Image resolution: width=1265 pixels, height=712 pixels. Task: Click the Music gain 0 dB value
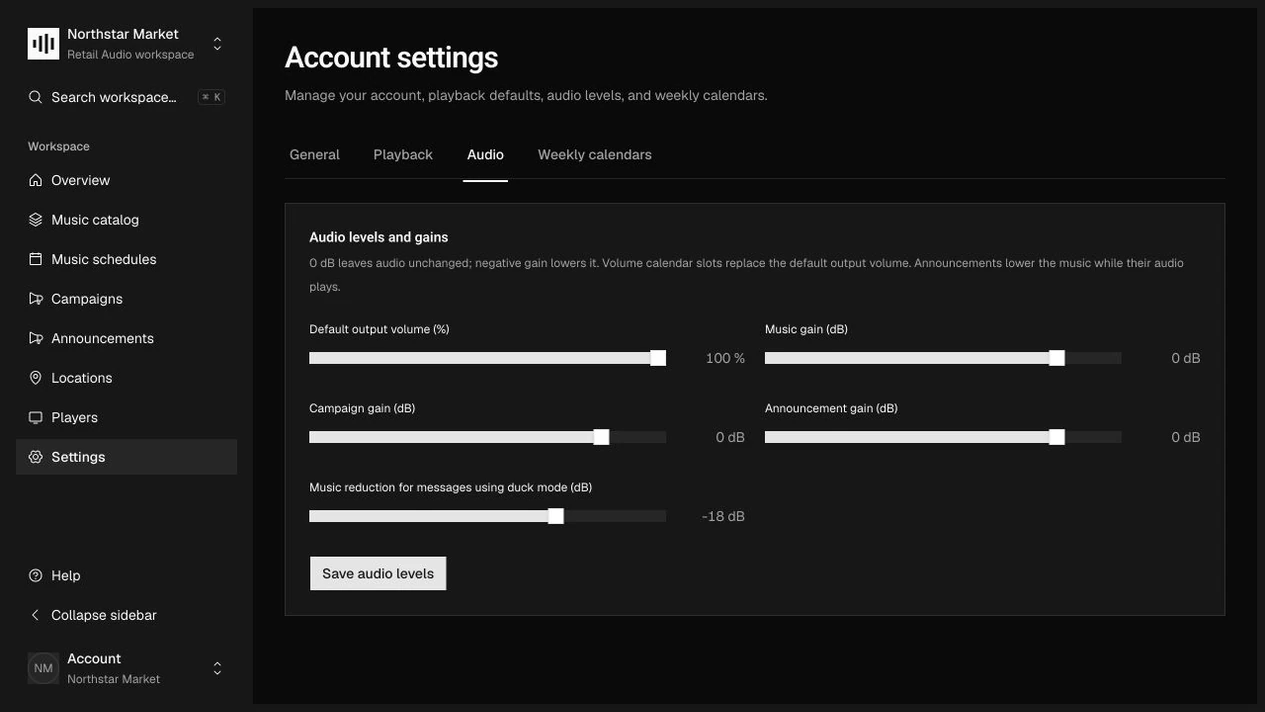click(x=1186, y=358)
